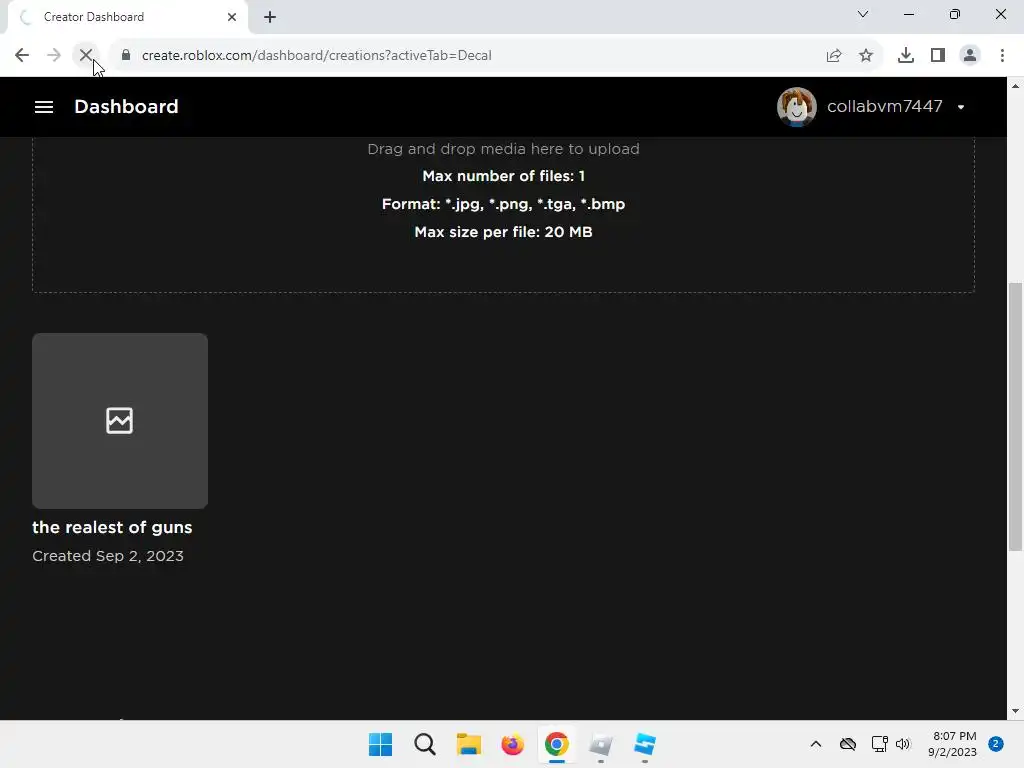
Task: Open Roblox Studio taskbar icon
Action: coord(645,744)
